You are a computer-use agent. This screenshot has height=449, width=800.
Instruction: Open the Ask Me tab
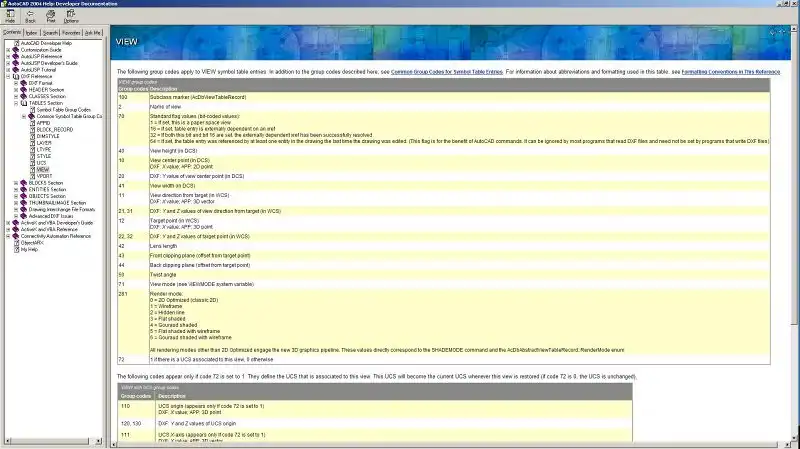pos(92,33)
